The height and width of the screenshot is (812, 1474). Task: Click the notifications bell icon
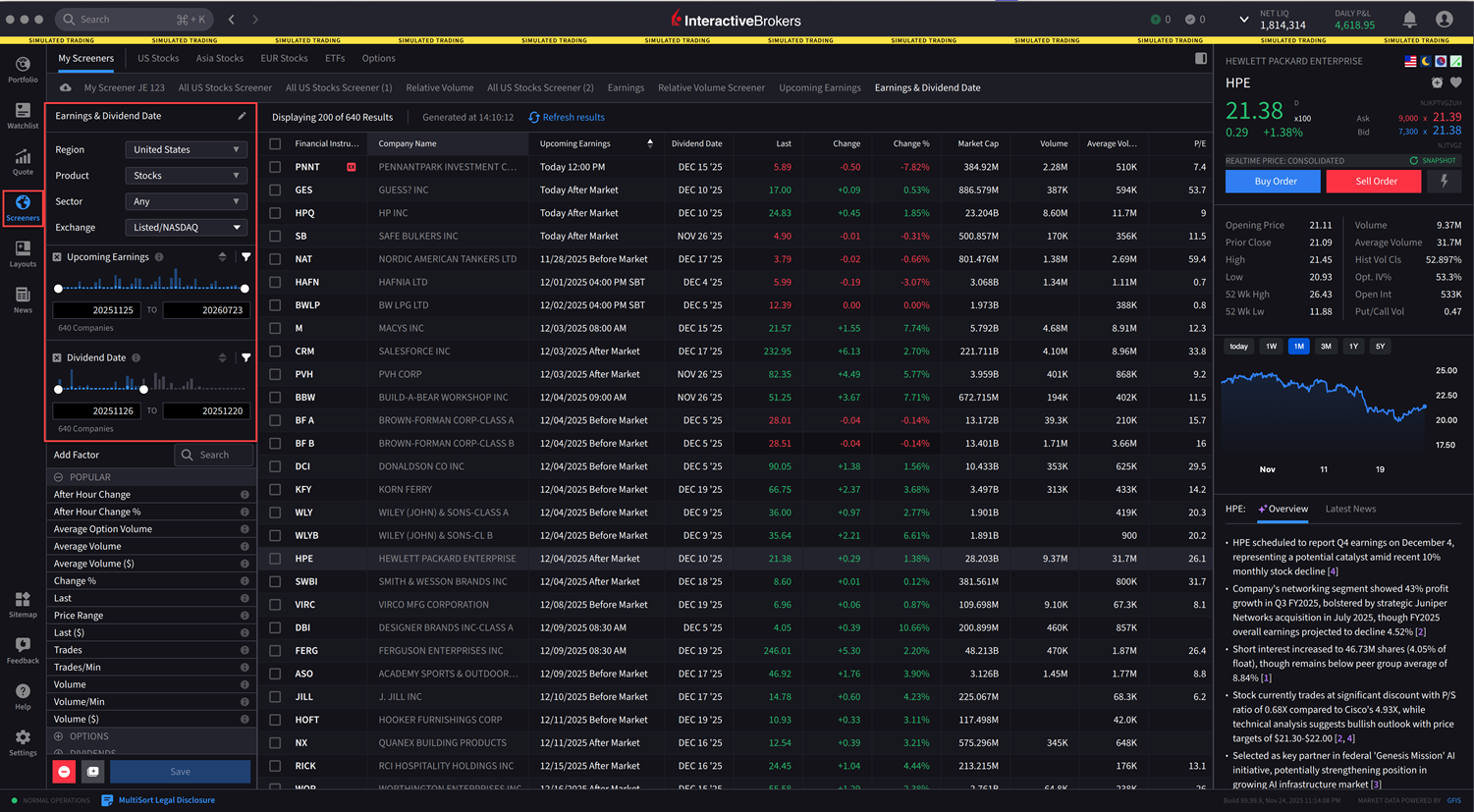(x=1409, y=19)
